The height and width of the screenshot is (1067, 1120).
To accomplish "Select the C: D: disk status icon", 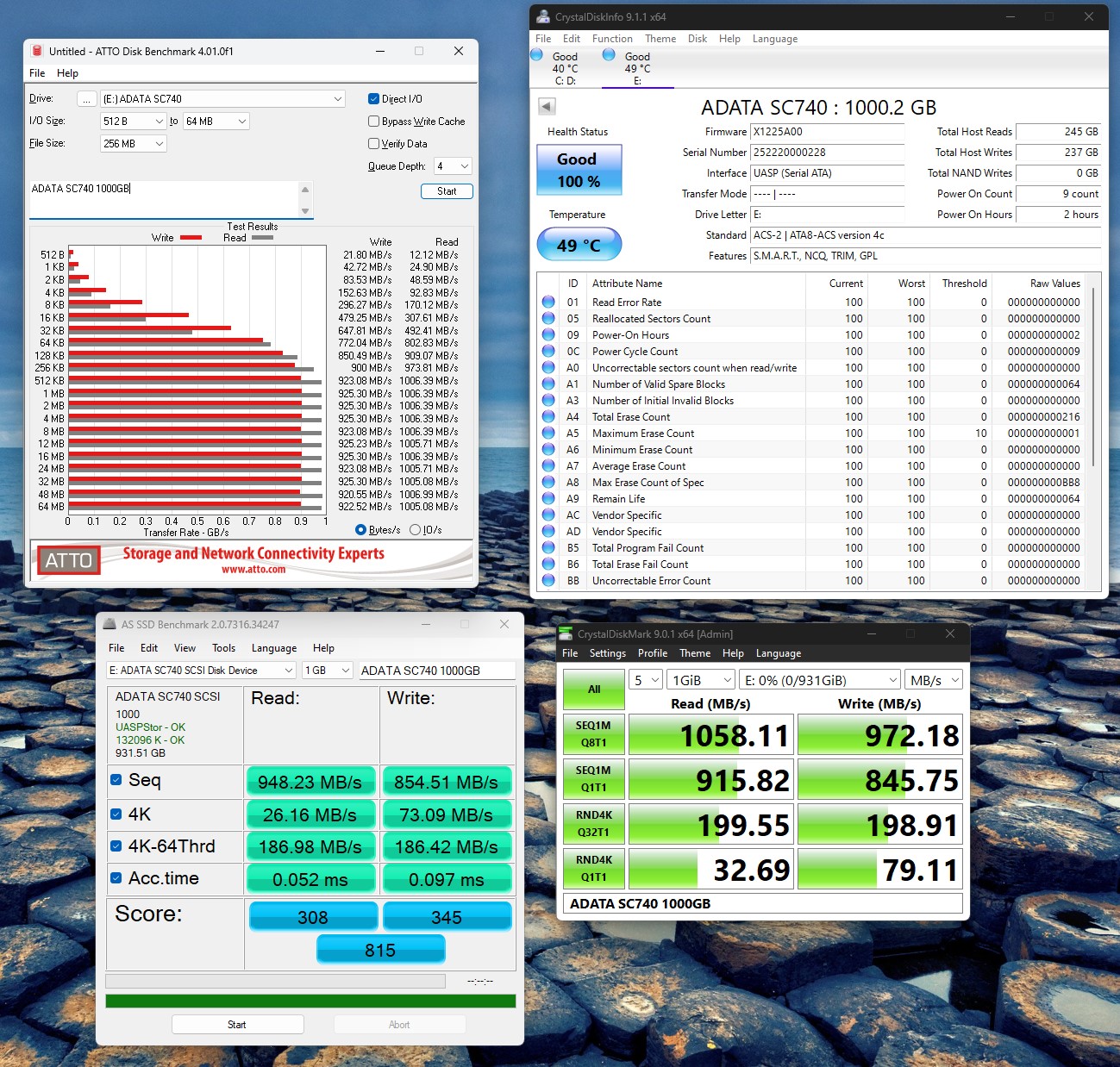I will (x=536, y=56).
